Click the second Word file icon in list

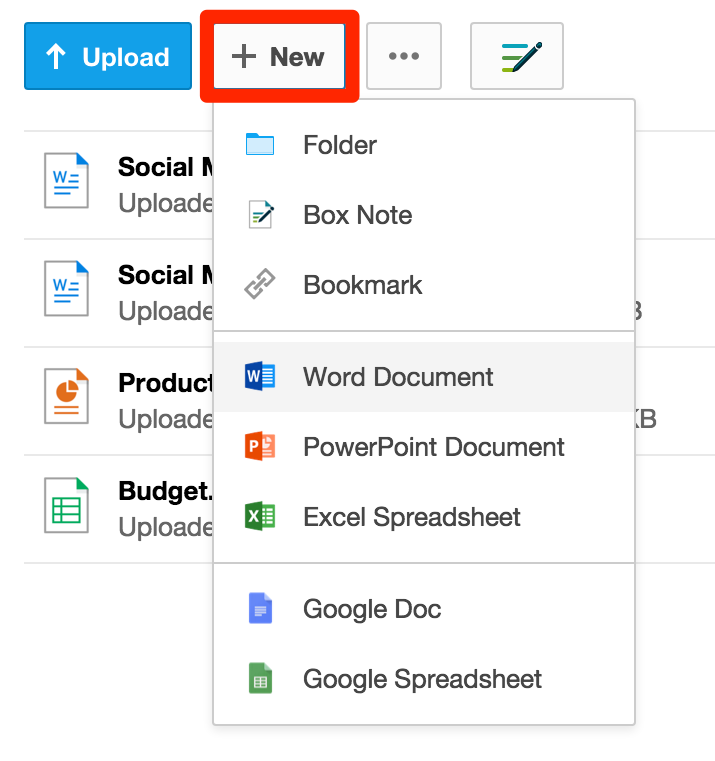point(66,289)
